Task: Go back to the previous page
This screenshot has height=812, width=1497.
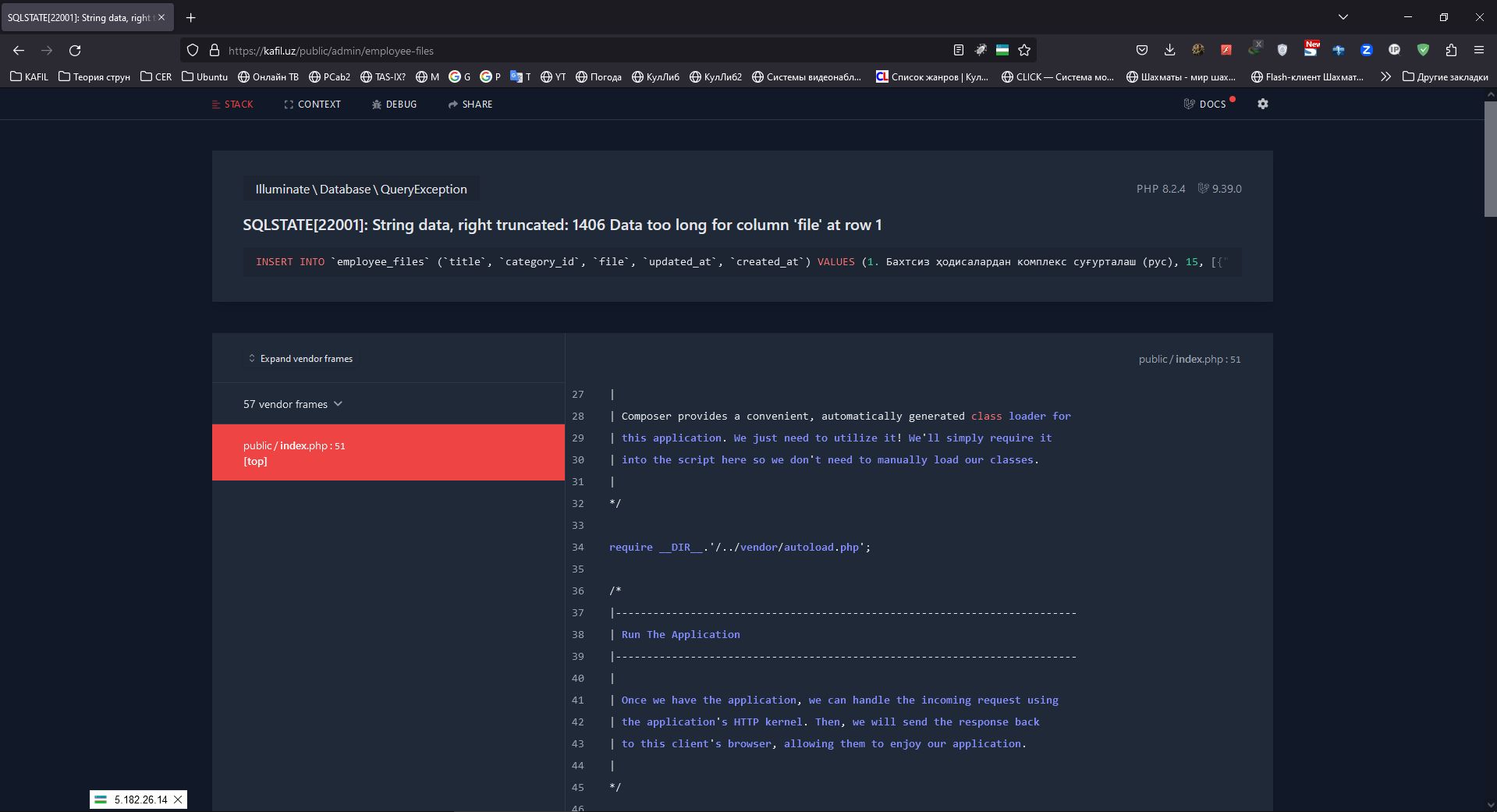Action: click(x=19, y=51)
